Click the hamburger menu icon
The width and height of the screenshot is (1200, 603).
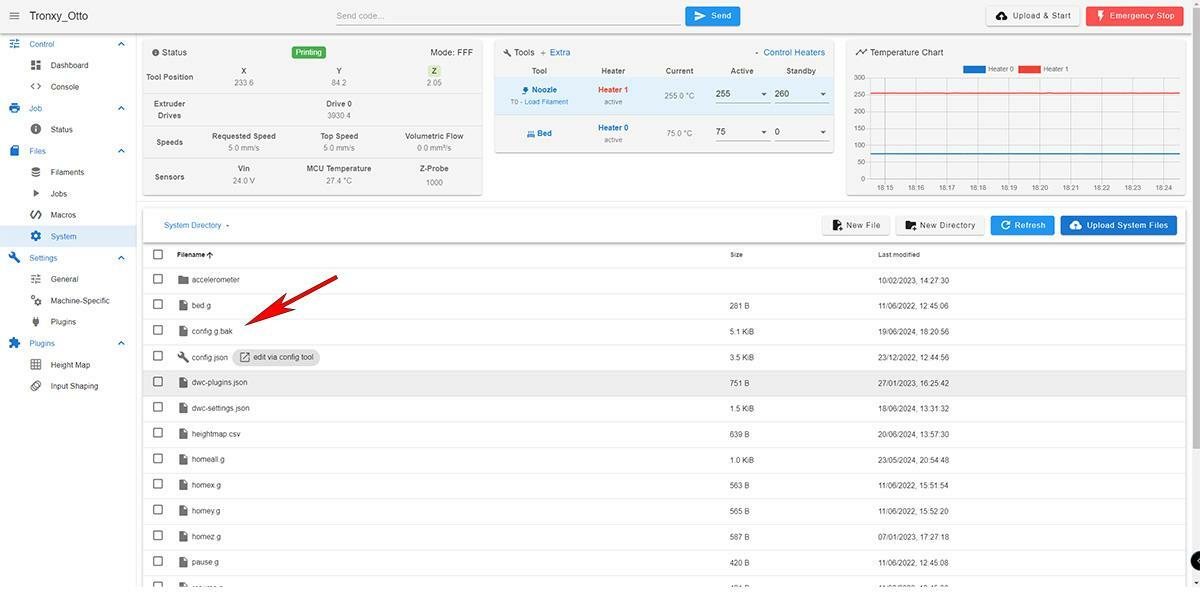click(x=14, y=16)
